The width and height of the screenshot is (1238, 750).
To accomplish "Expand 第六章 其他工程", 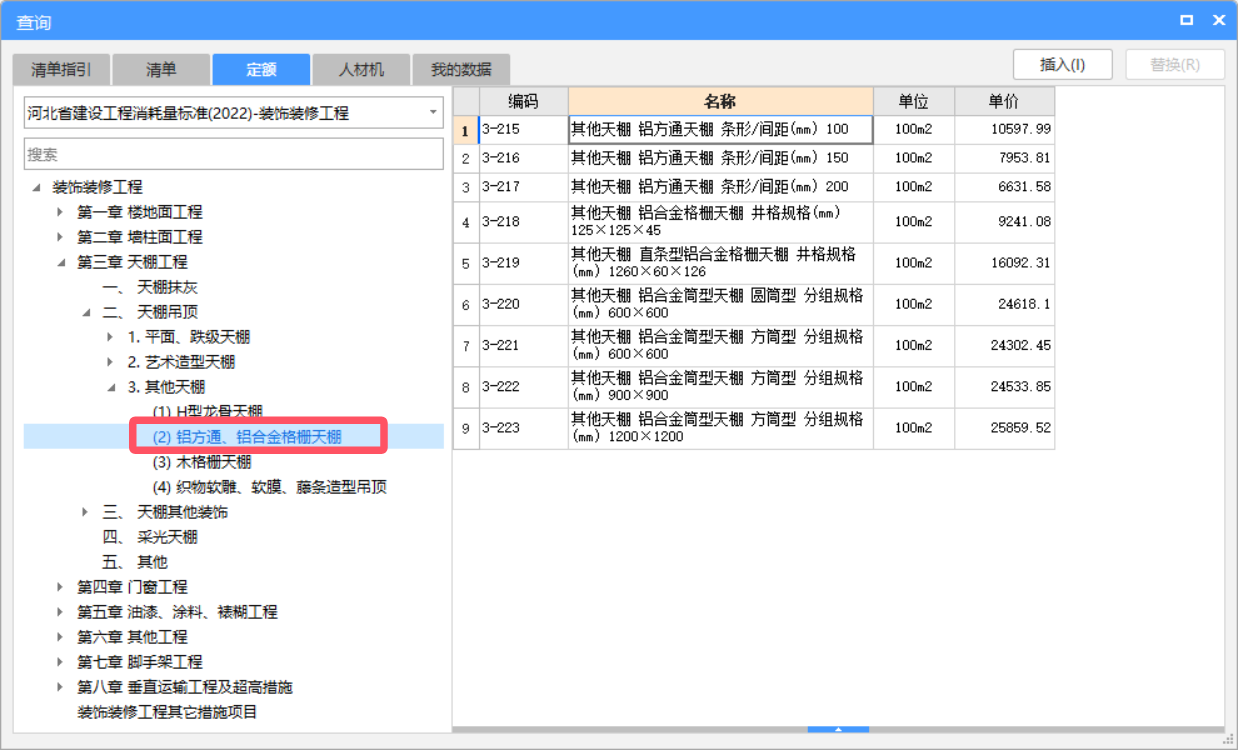I will [x=60, y=637].
